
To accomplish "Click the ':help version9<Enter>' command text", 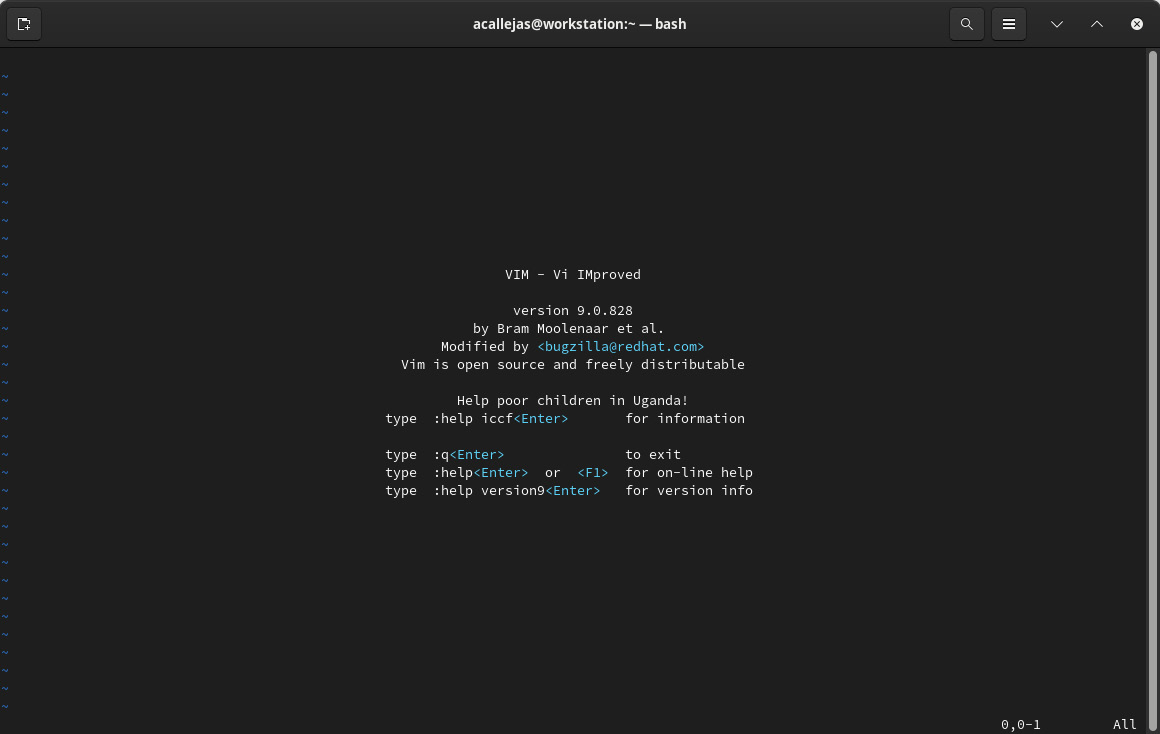I will tap(517, 491).
